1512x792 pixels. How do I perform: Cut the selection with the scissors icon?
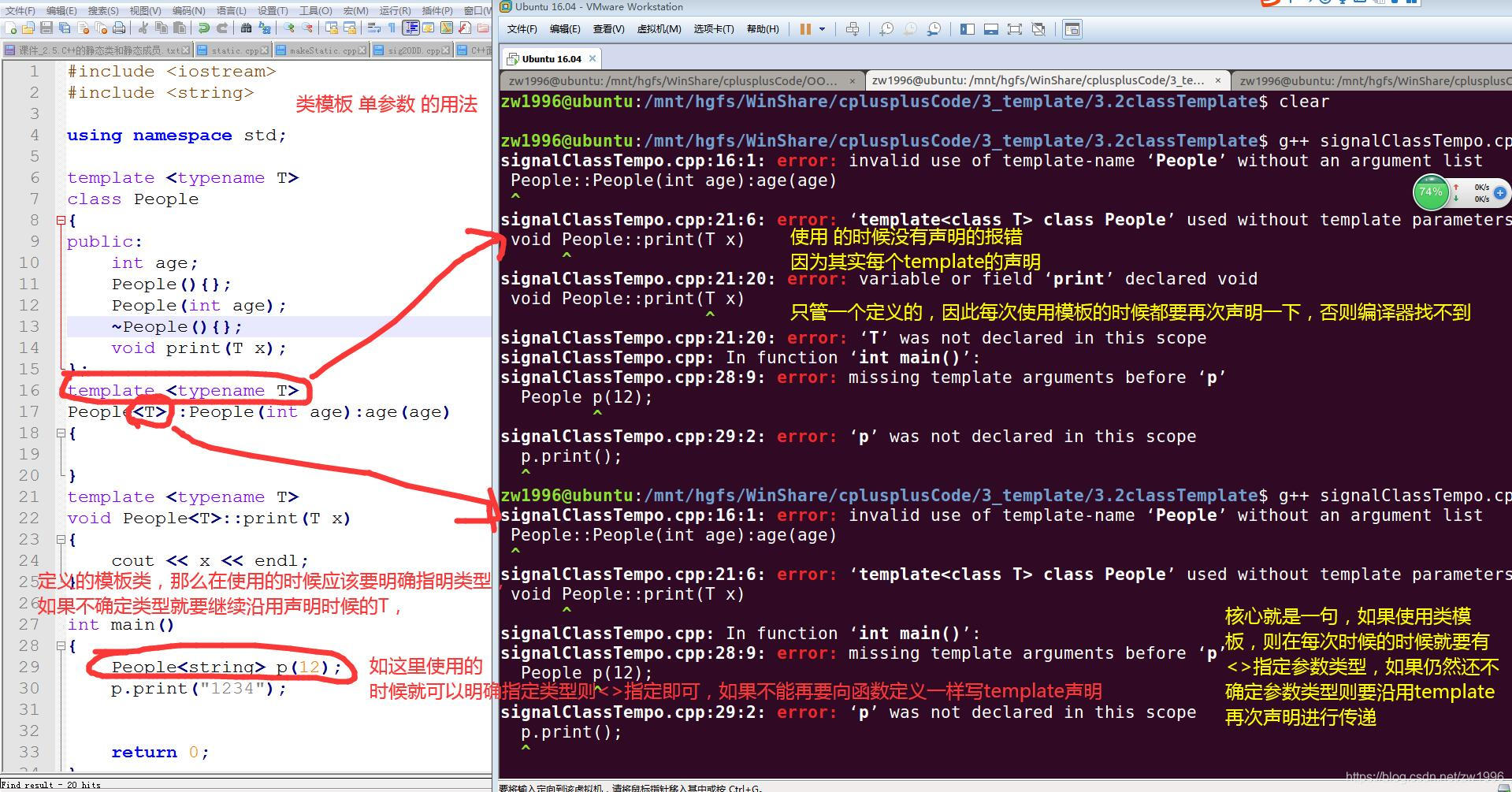point(143,28)
